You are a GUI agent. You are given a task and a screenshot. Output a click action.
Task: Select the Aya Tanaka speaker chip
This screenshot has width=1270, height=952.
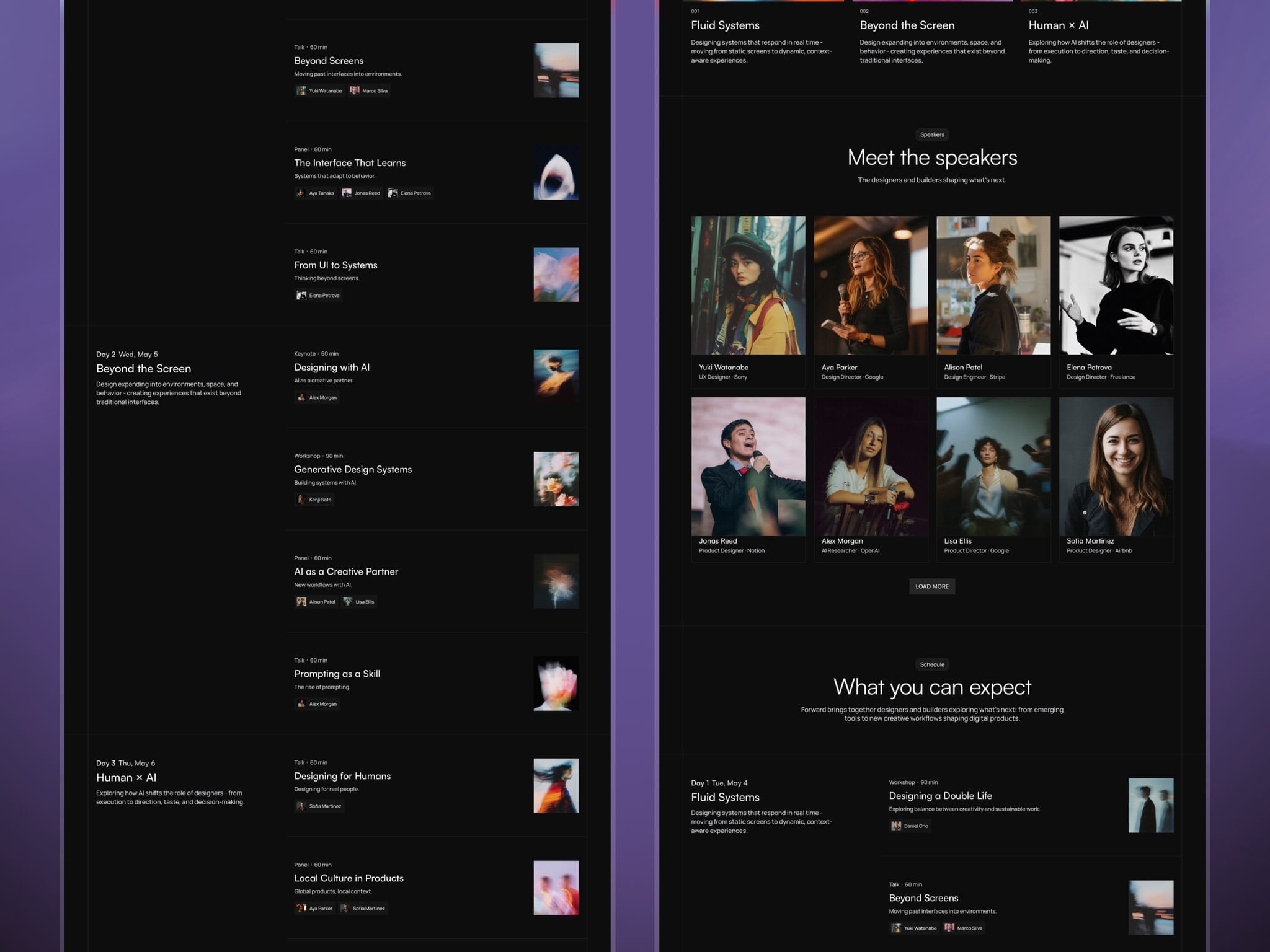316,193
